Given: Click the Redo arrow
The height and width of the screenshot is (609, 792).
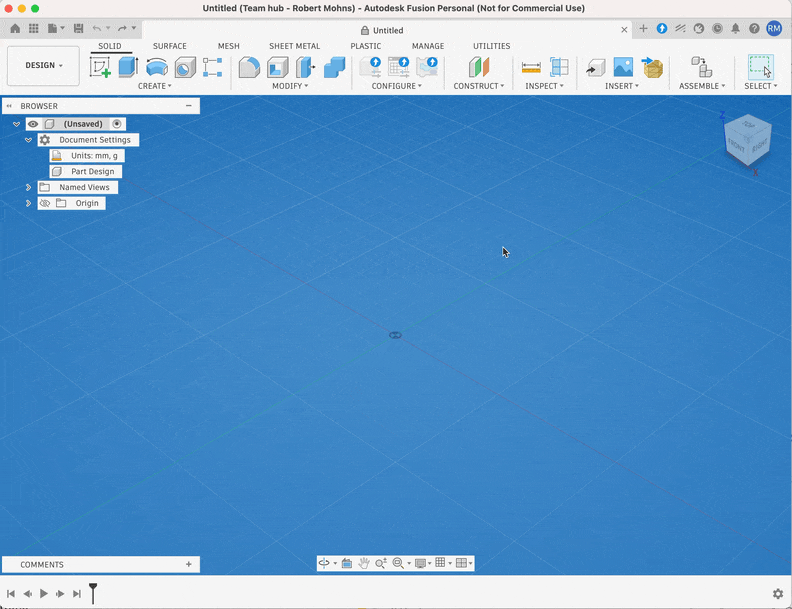Looking at the screenshot, I should tap(122, 28).
